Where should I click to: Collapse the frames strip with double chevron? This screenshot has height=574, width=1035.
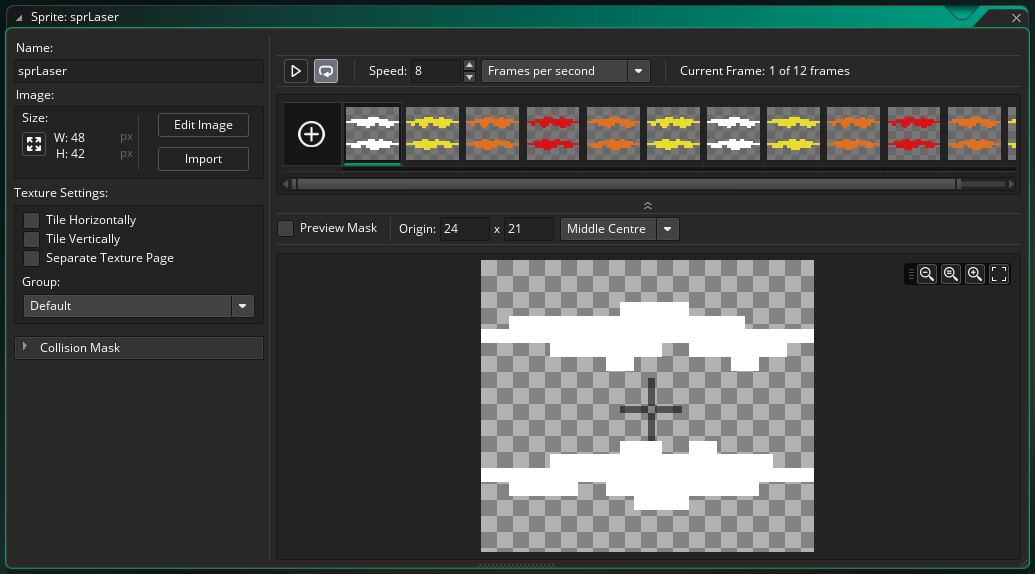(x=648, y=206)
